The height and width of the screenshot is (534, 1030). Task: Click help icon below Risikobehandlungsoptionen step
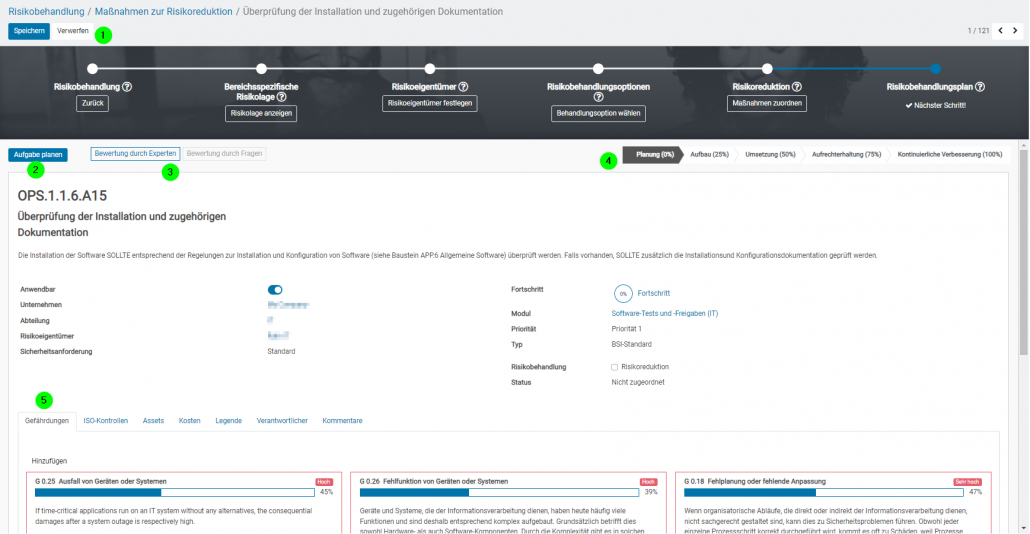[x=598, y=98]
